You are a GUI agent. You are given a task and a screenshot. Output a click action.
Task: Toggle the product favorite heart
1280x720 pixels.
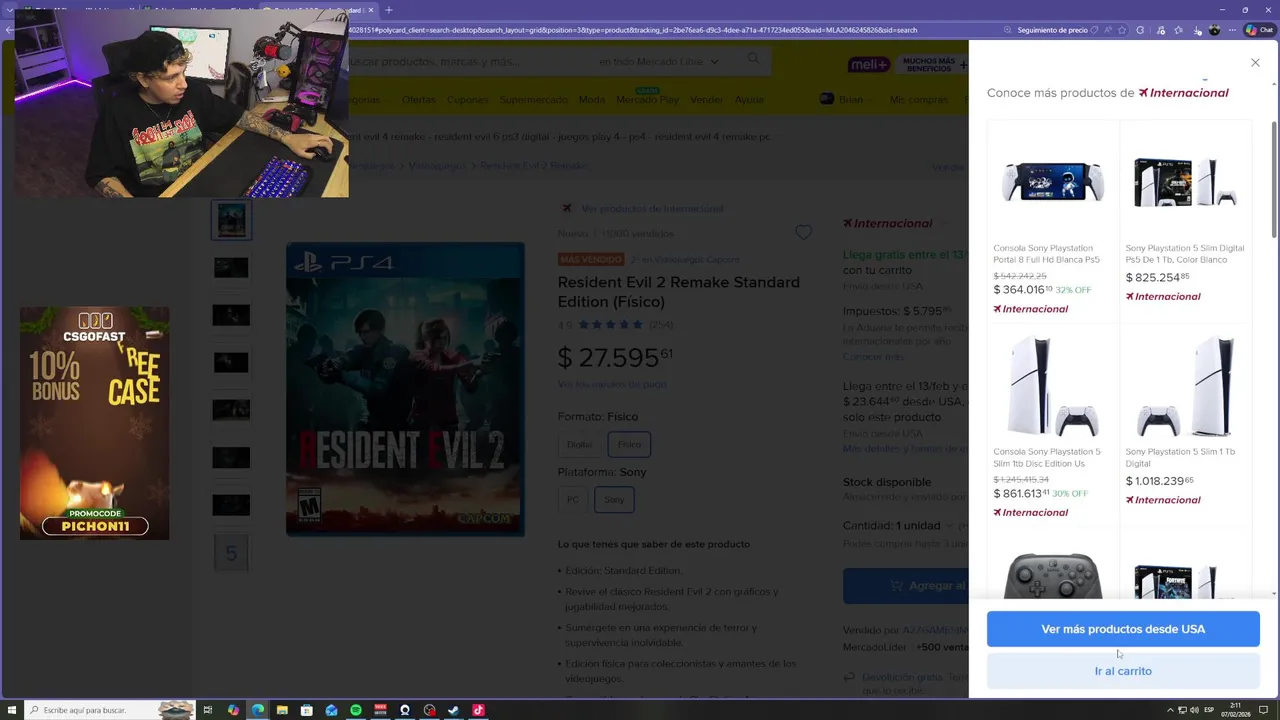tap(803, 232)
